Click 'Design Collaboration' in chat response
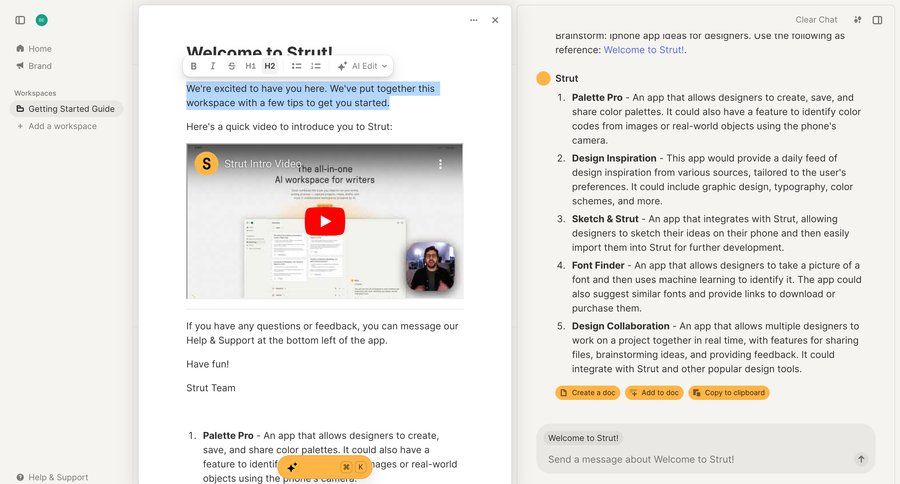This screenshot has width=900, height=484. coord(620,326)
